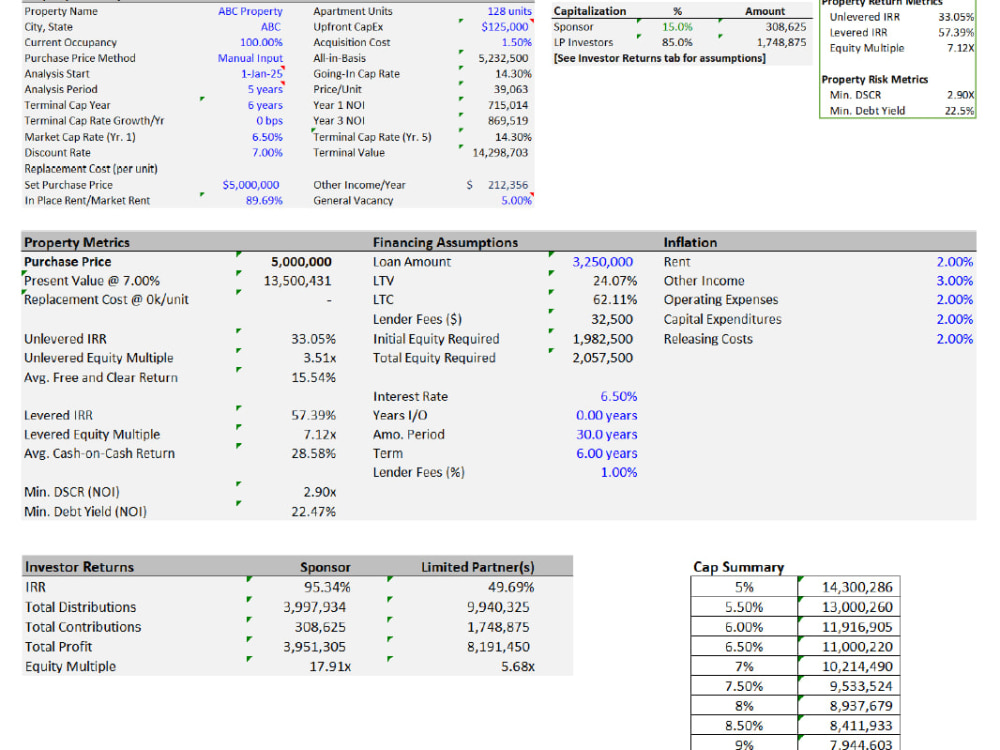Select the Cap Summary 6.50% value 11,000,220
This screenshot has width=1000, height=750.
pos(857,647)
